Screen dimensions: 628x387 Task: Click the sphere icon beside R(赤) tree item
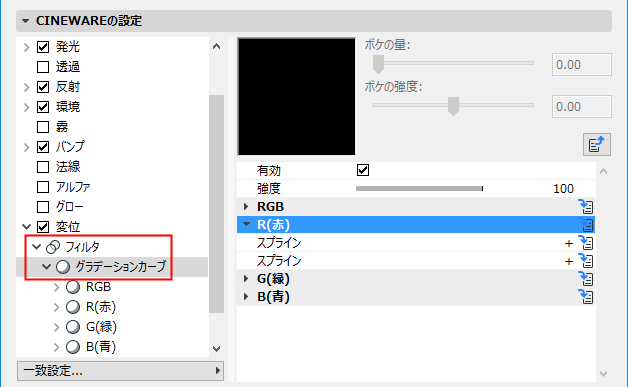coord(73,307)
